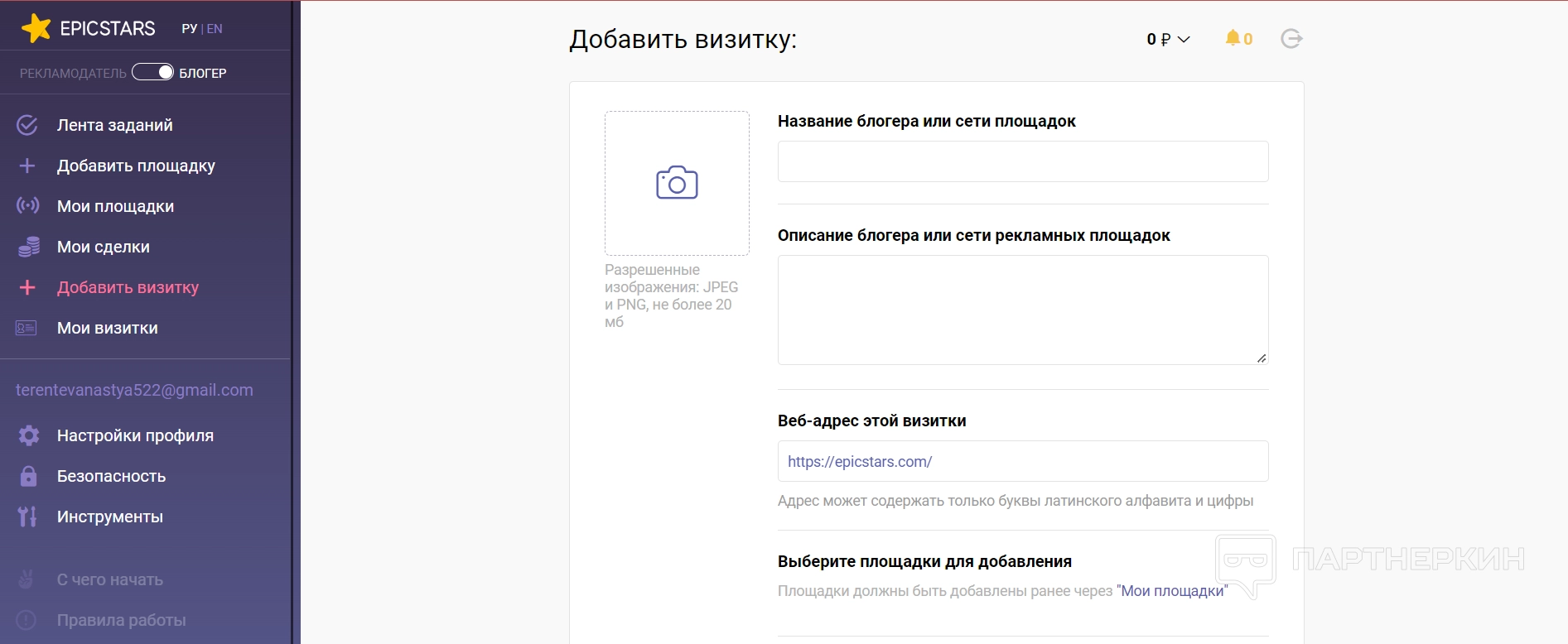Switch language to РУ
Screen dimensions: 1568x644
click(190, 28)
